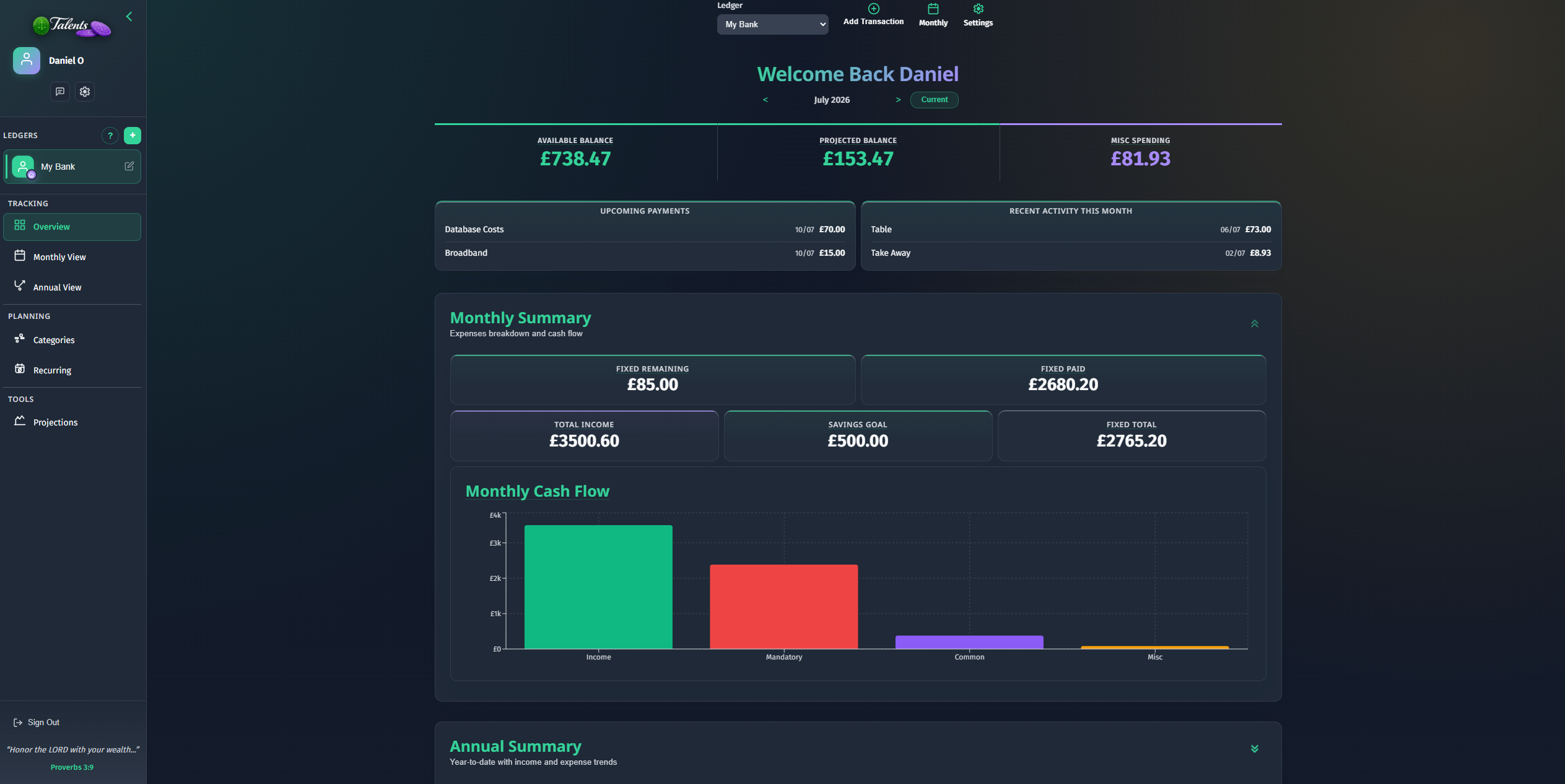Click the Database Costs upcoming payment

[645, 229]
